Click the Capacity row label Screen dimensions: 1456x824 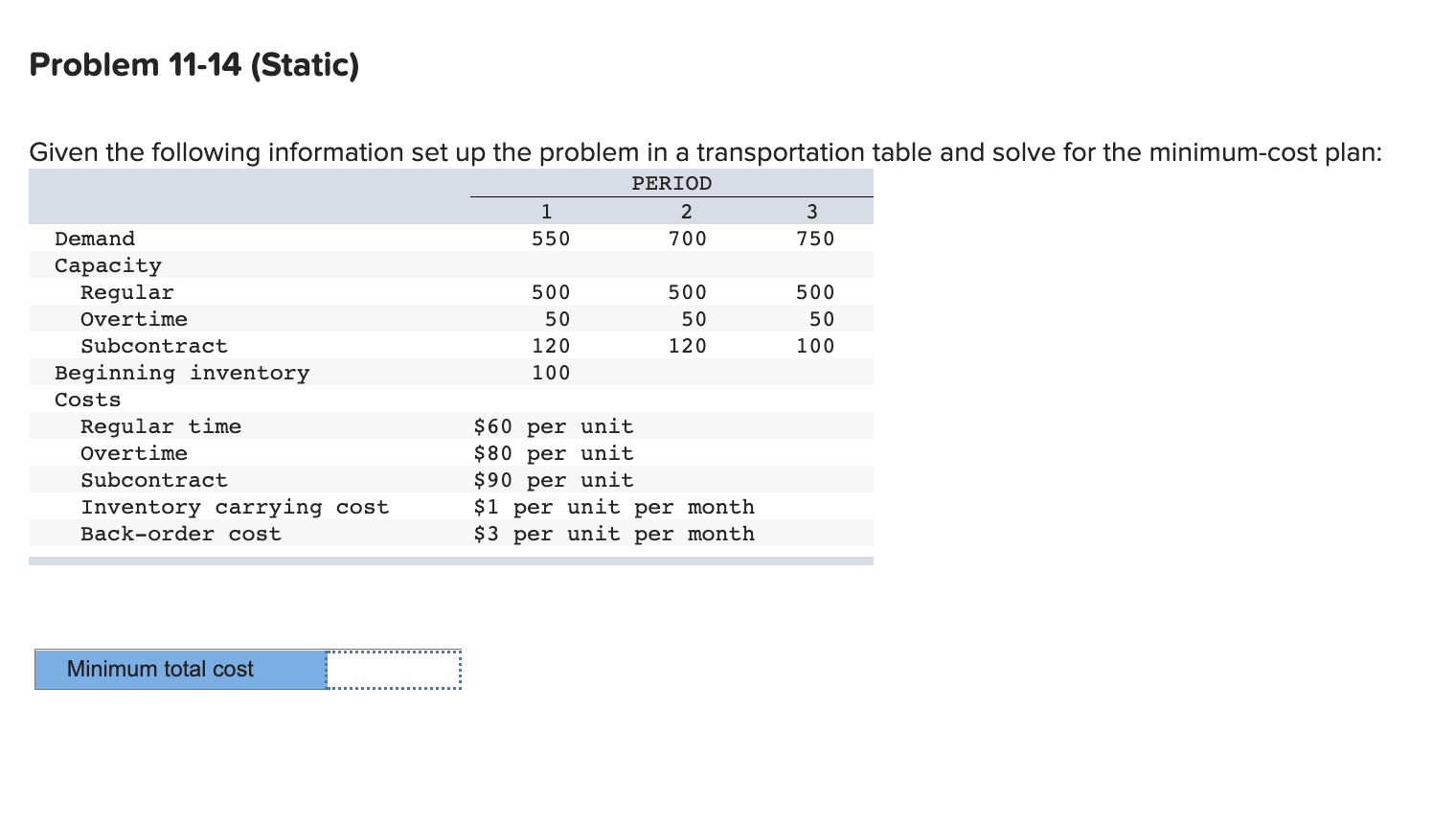tap(107, 264)
